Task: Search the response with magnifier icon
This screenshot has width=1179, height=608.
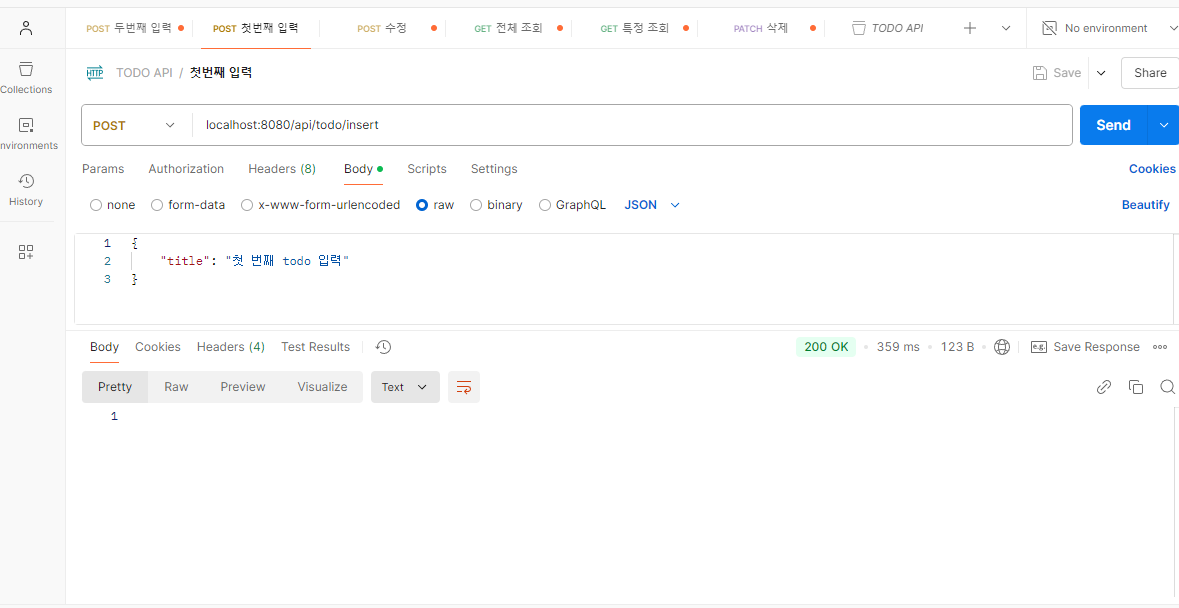Action: tap(1167, 387)
